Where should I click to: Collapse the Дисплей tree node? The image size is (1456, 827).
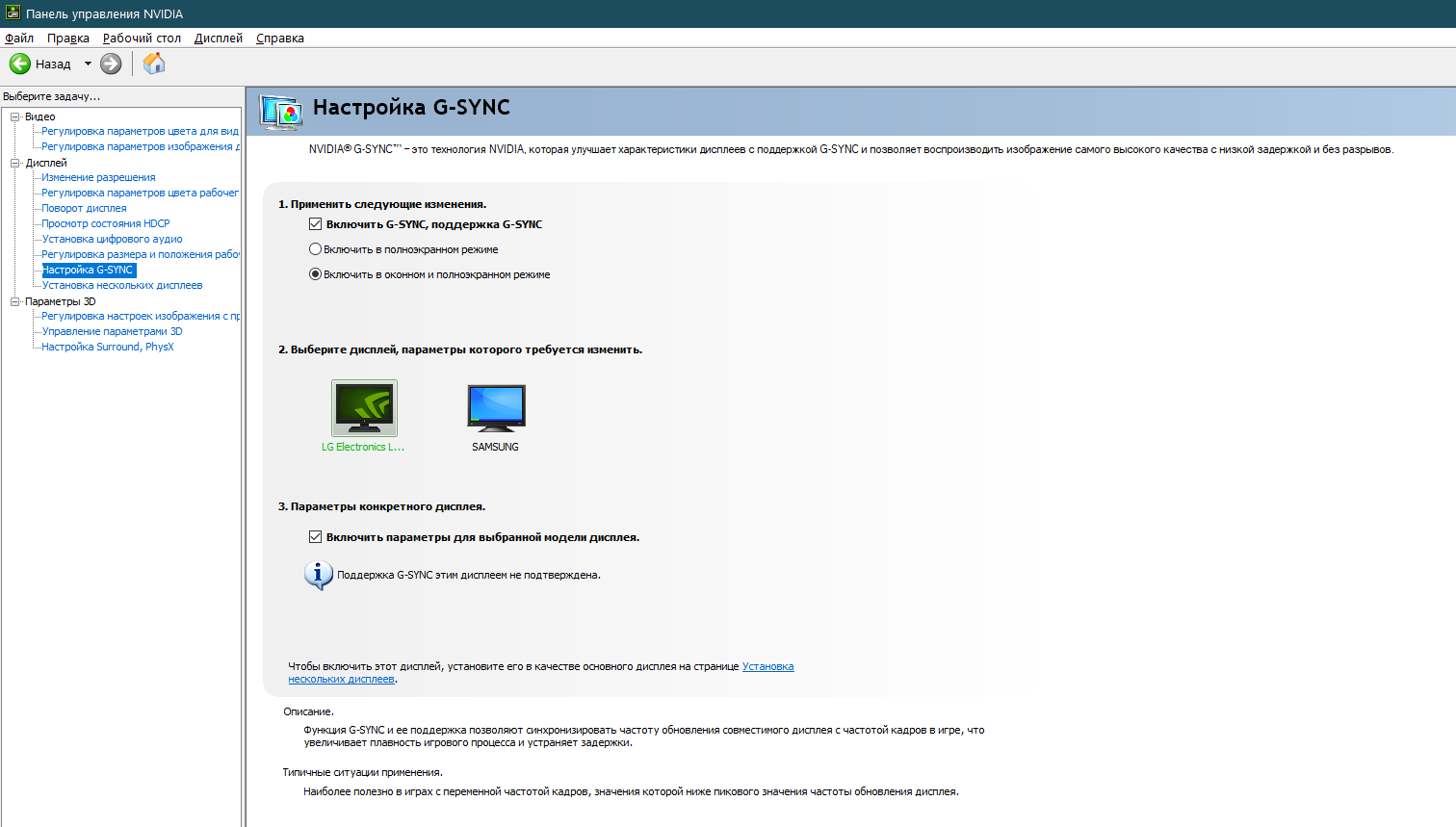[x=15, y=163]
